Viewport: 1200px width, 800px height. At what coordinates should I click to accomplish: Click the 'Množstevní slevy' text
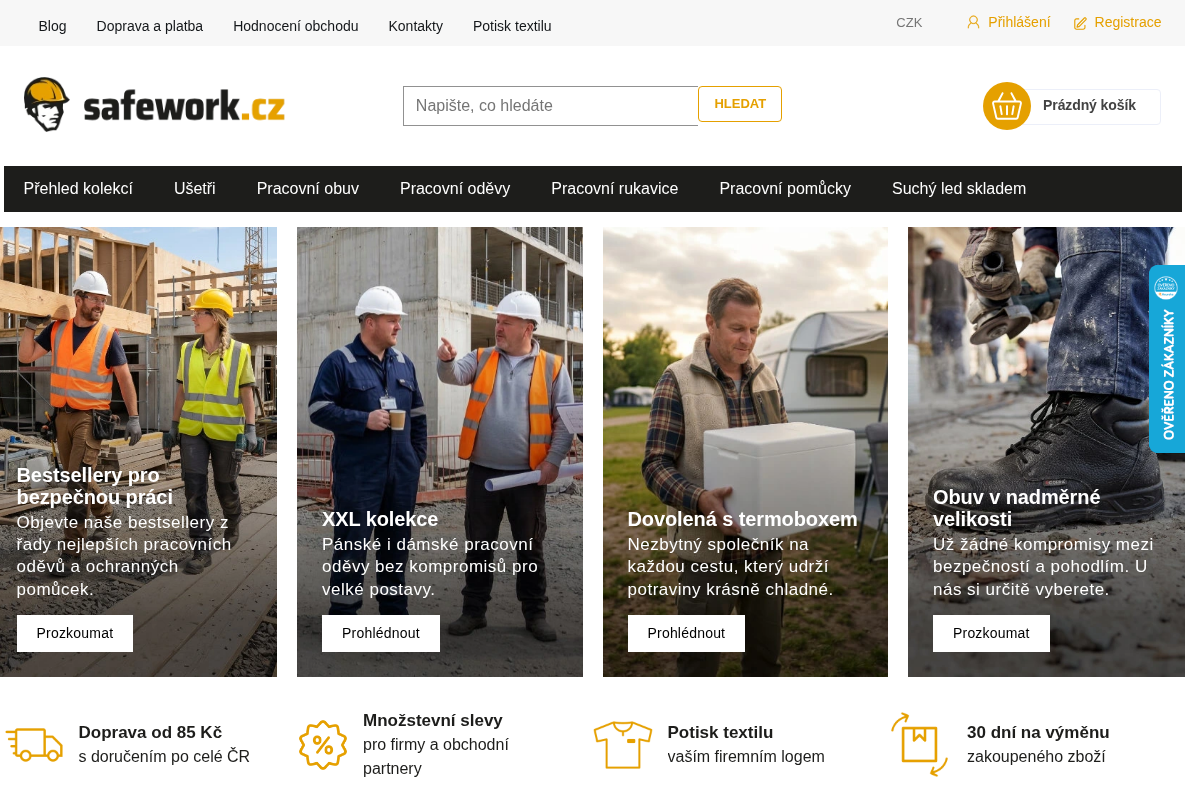pos(433,720)
